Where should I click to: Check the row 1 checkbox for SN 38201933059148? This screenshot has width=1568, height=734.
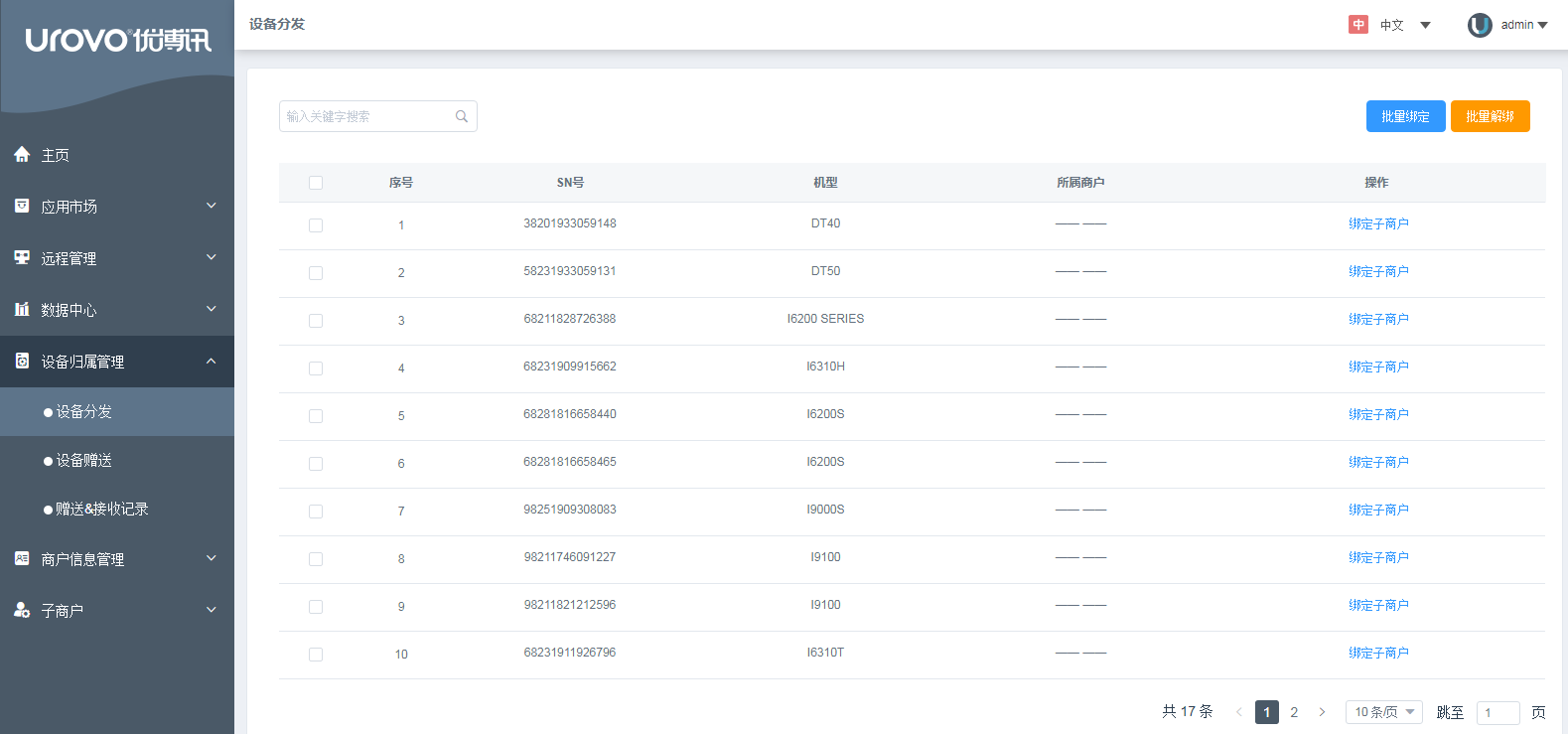[x=316, y=225]
